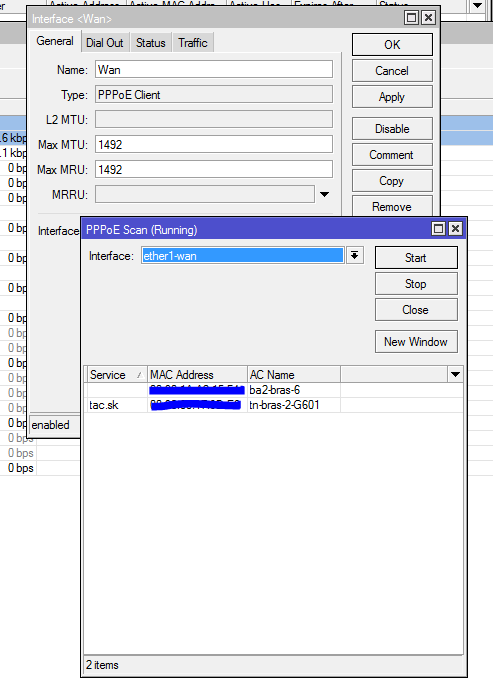Switch to the Traffic tab
The height and width of the screenshot is (679, 493).
click(193, 43)
